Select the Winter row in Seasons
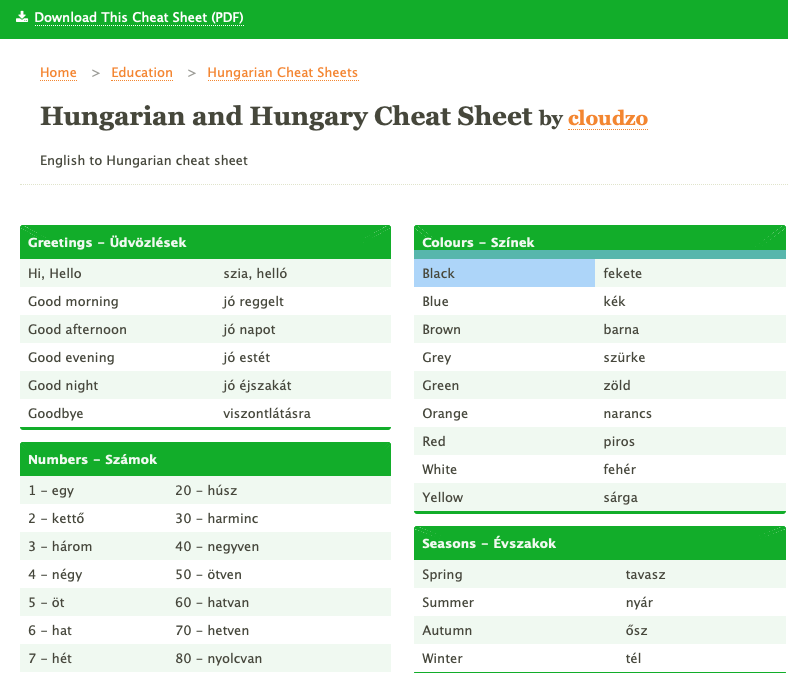 pyautogui.click(x=442, y=658)
